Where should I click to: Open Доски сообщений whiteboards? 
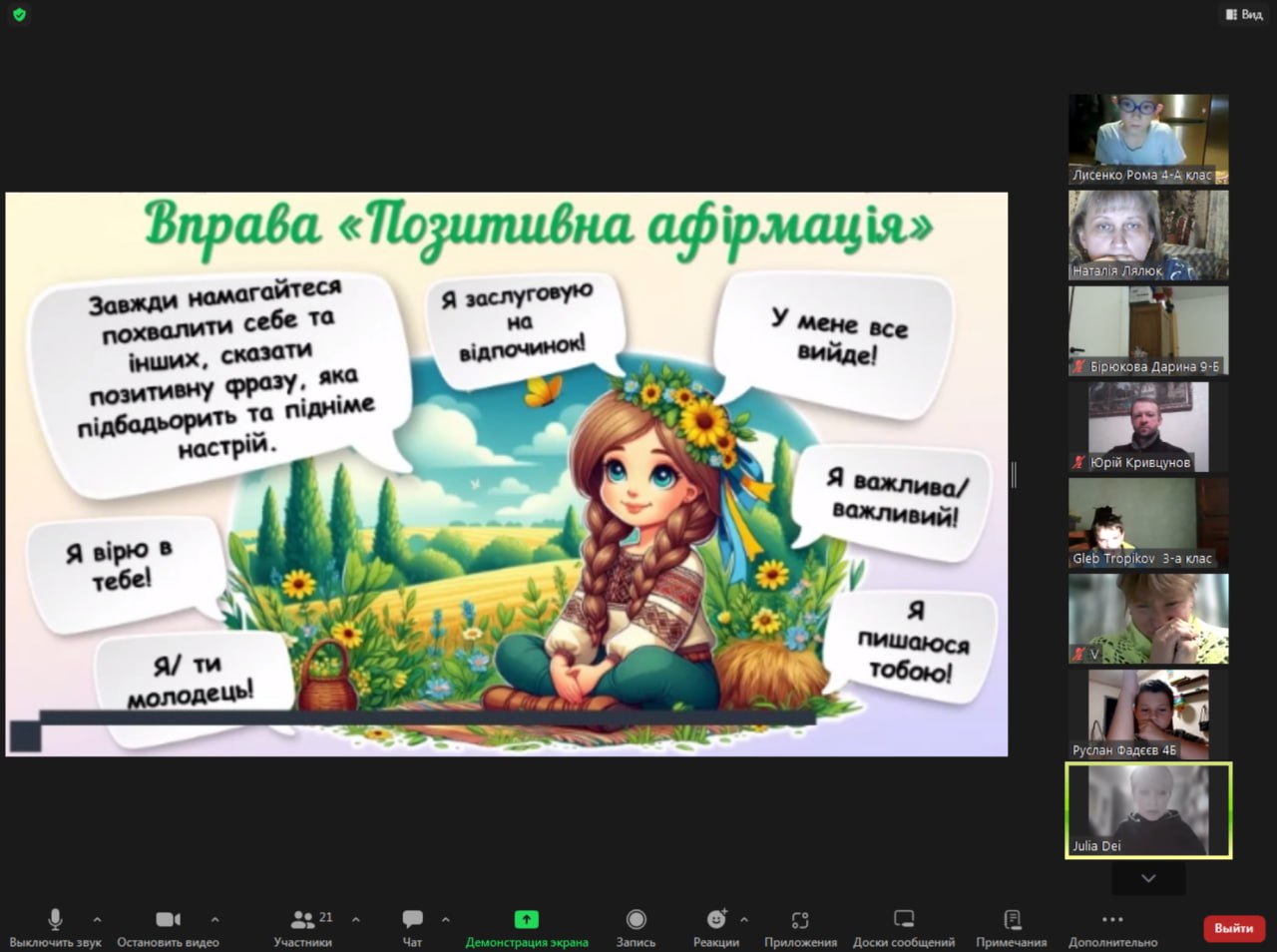click(903, 919)
